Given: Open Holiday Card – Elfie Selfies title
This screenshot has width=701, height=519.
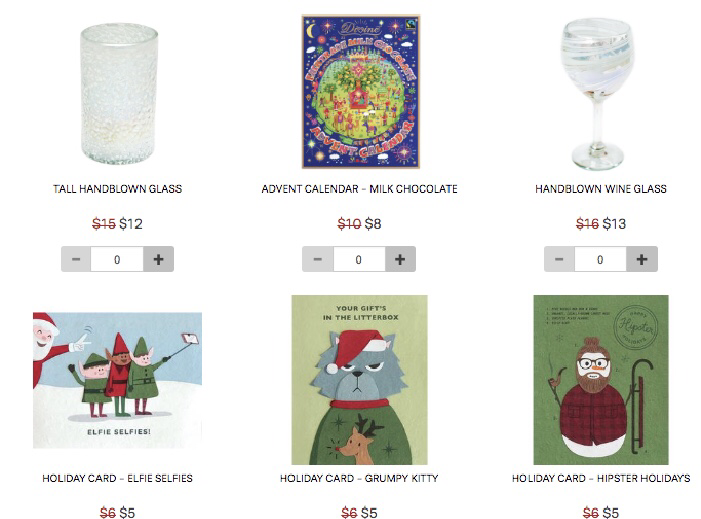Looking at the screenshot, I should [118, 478].
